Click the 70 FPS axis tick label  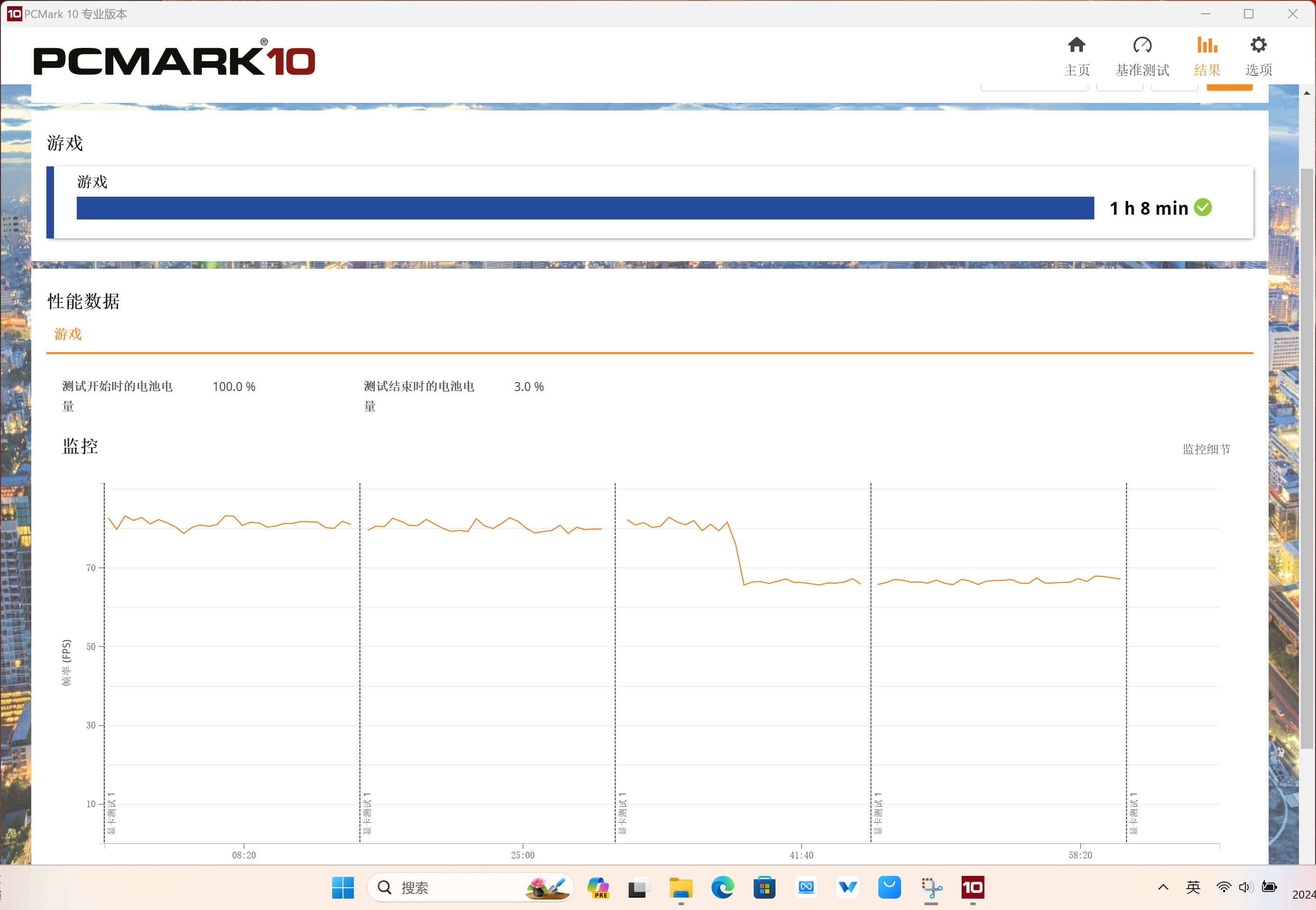(x=90, y=568)
